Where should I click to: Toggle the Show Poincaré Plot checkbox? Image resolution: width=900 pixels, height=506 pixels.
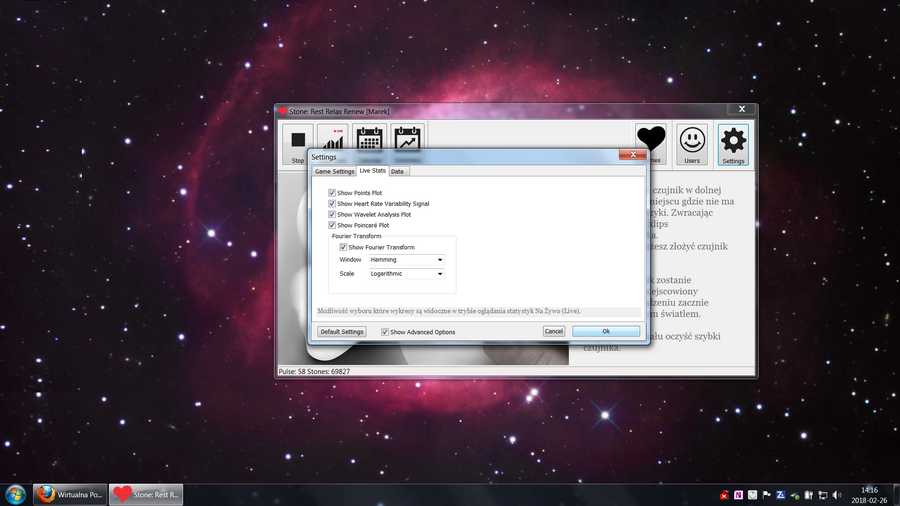pyautogui.click(x=332, y=225)
